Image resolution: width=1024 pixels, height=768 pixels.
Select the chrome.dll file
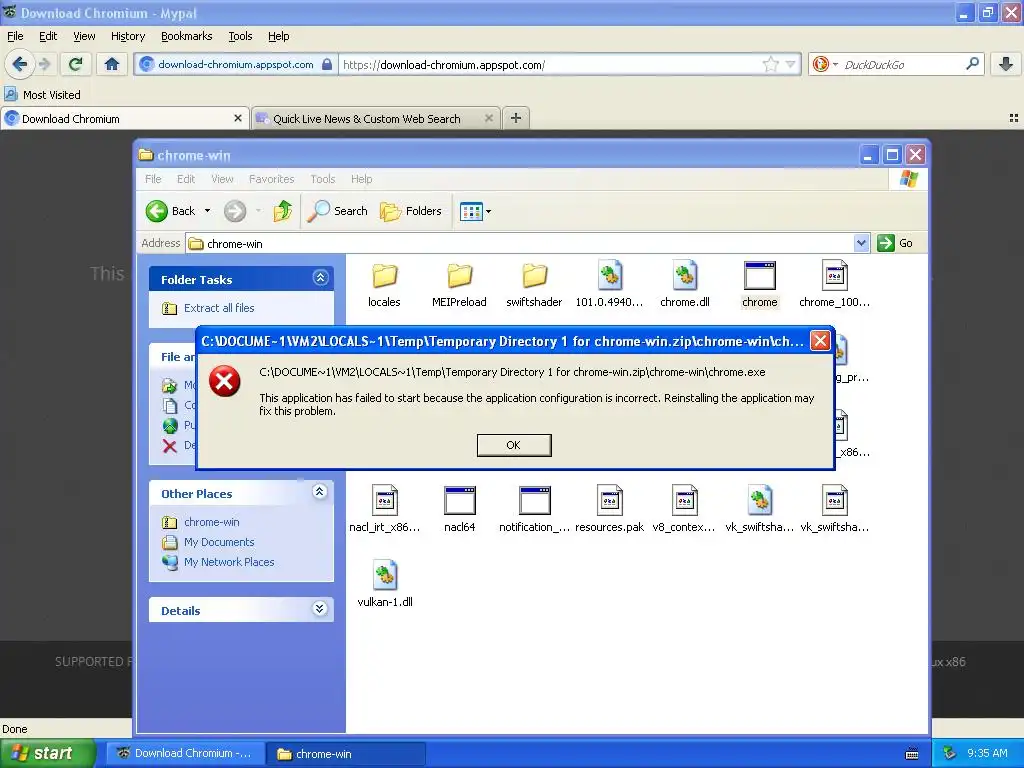click(x=684, y=285)
